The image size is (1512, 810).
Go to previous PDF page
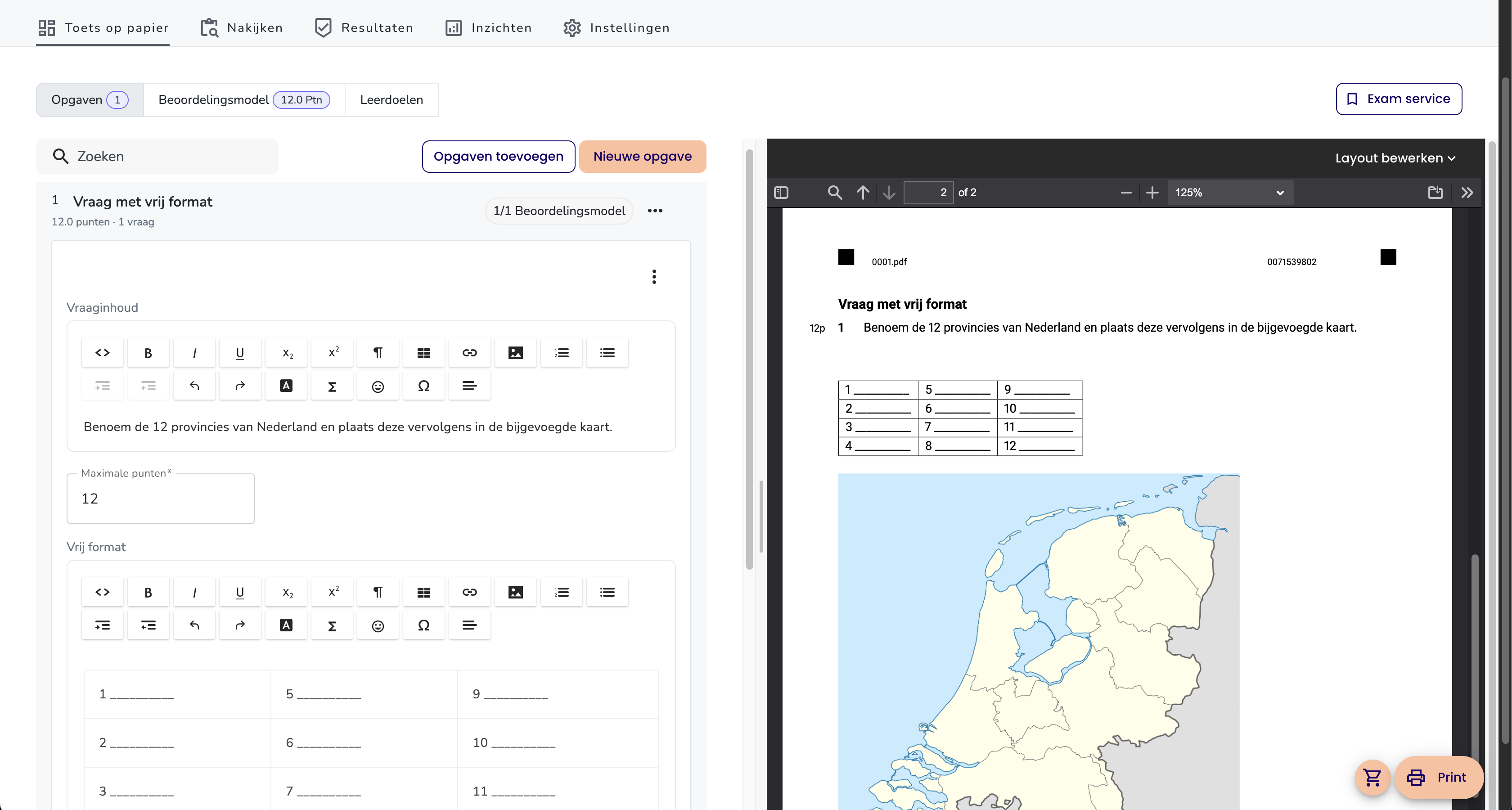[863, 193]
